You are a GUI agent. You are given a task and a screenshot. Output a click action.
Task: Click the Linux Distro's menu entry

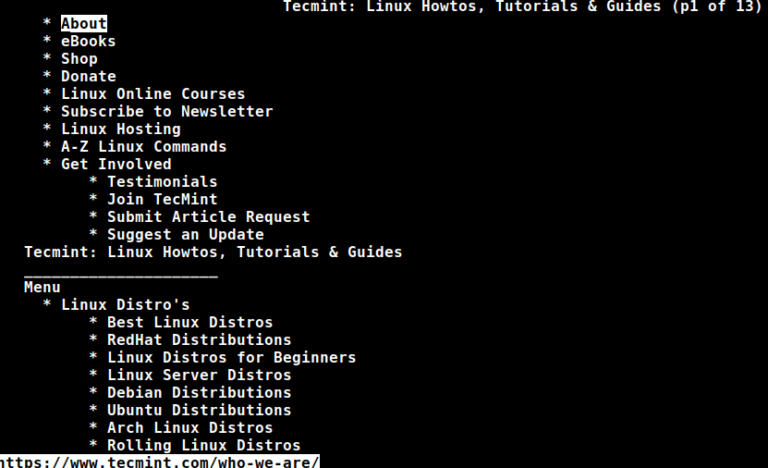click(x=125, y=305)
